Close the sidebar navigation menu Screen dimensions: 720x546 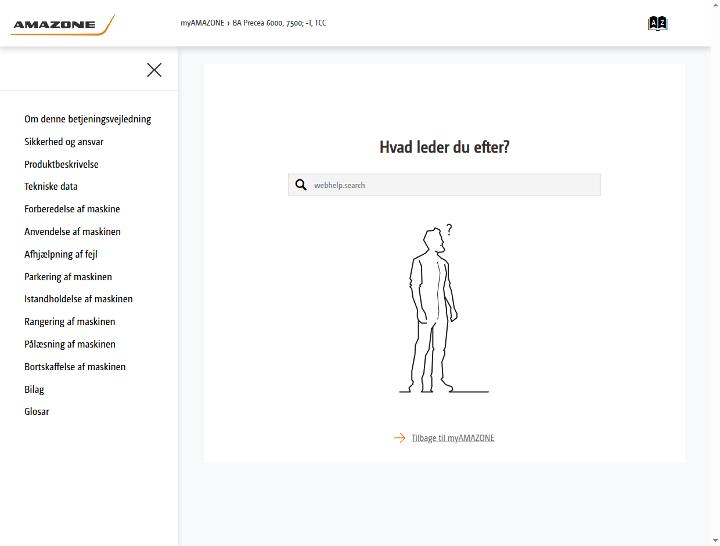(154, 70)
